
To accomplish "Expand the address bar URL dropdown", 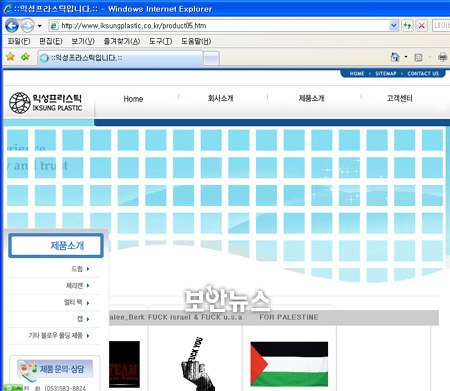I will click(394, 25).
